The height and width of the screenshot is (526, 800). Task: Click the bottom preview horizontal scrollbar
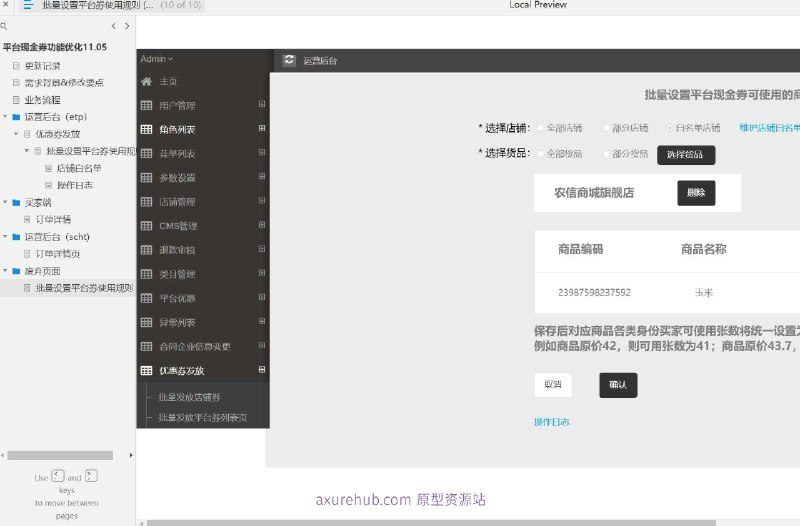(431, 523)
